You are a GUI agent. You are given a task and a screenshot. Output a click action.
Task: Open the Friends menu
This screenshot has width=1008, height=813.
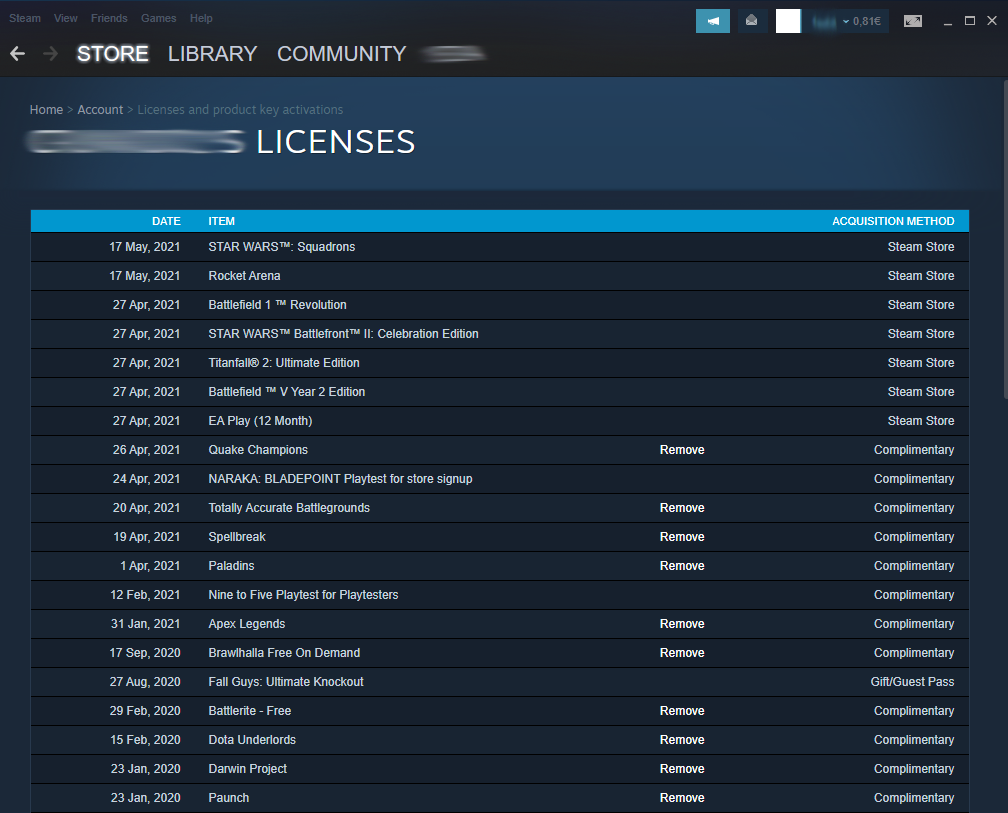(109, 18)
